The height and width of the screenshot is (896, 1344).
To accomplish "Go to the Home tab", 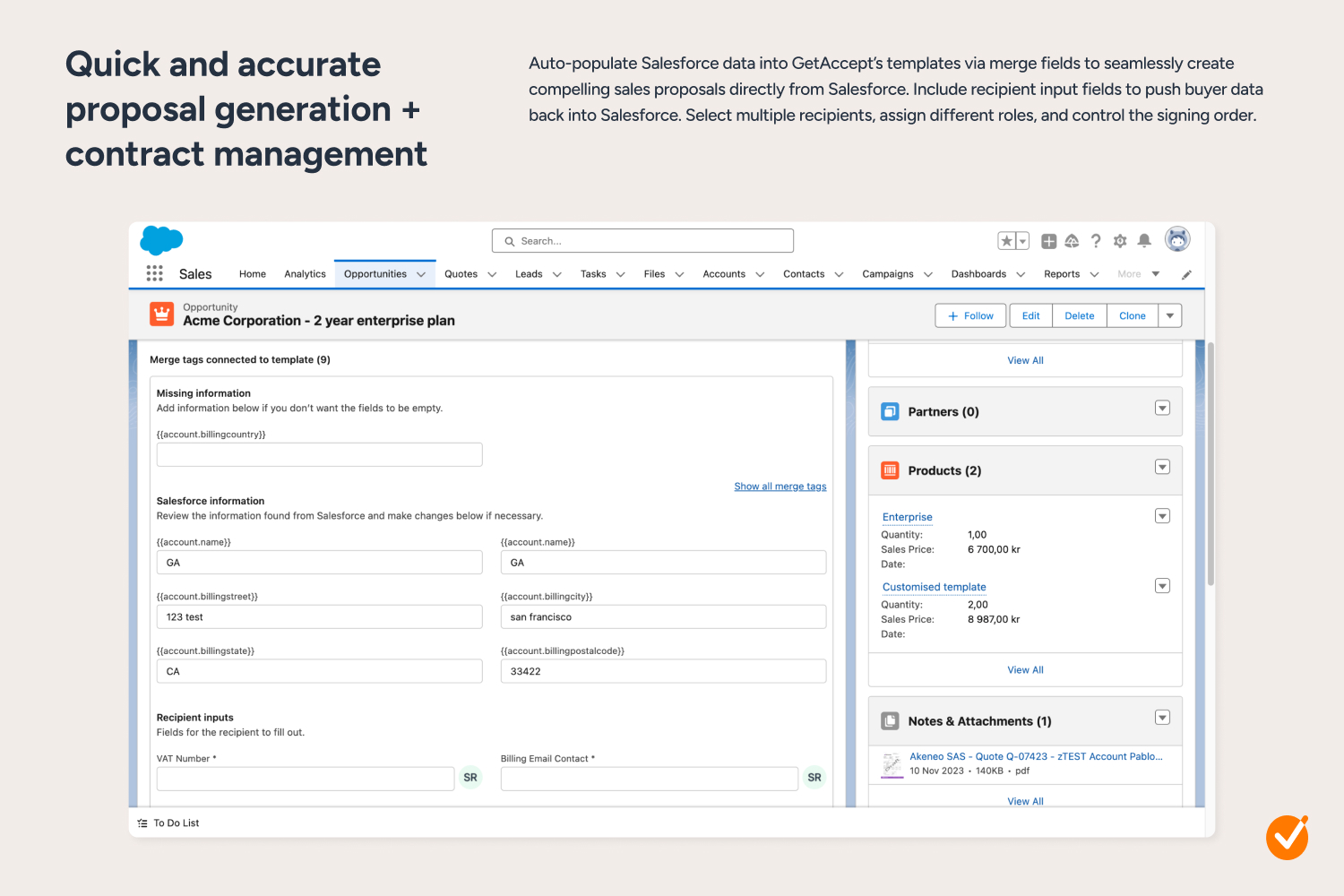I will (253, 274).
